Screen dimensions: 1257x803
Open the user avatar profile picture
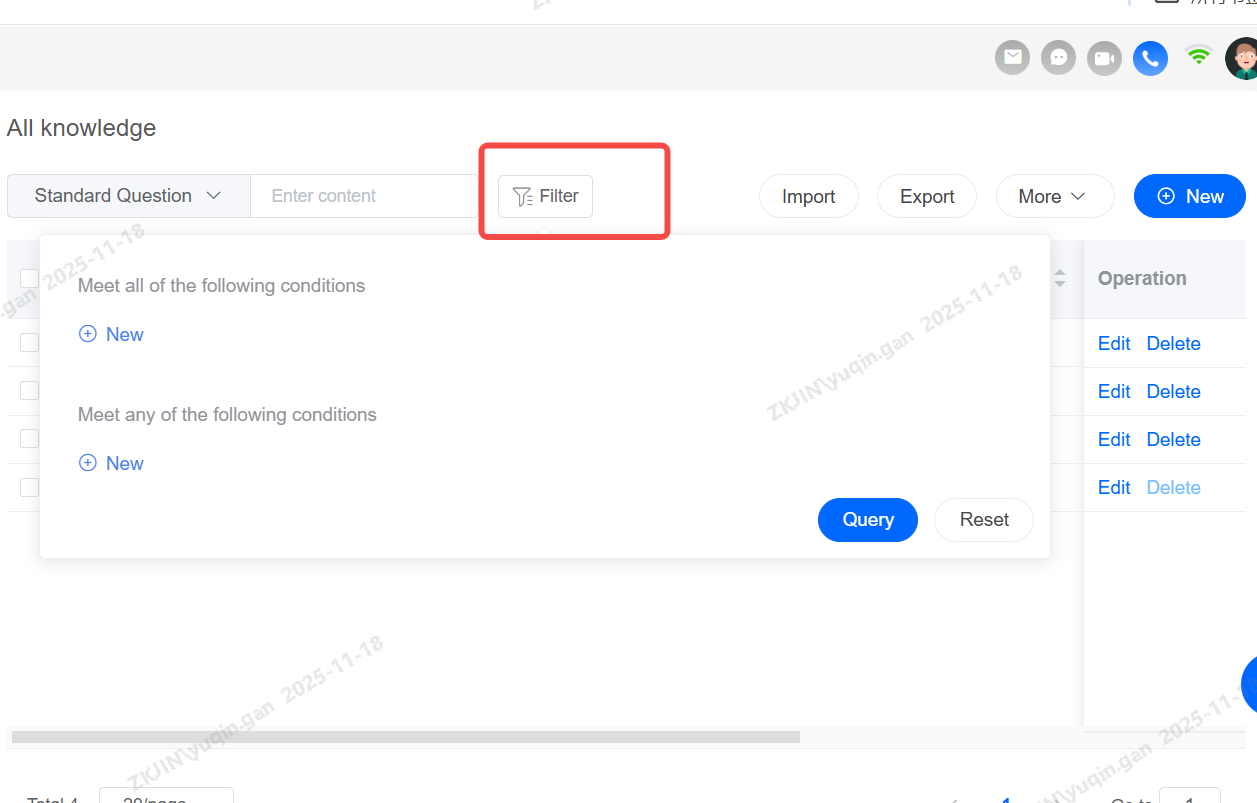[x=1243, y=58]
